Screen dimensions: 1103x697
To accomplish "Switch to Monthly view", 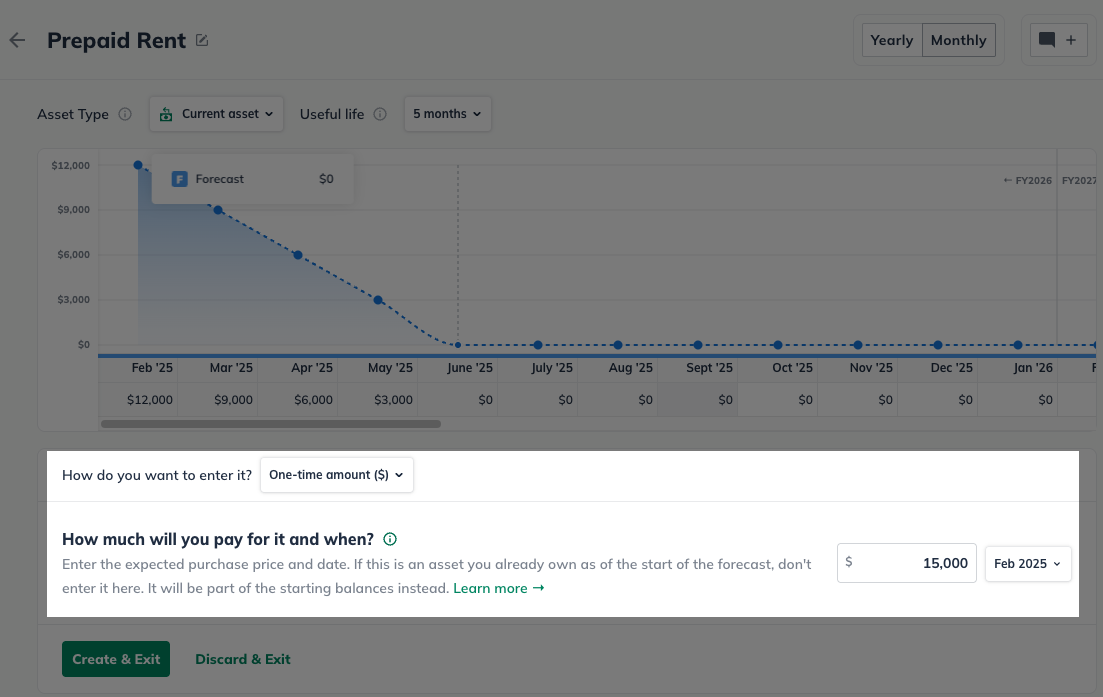I will 958,41.
